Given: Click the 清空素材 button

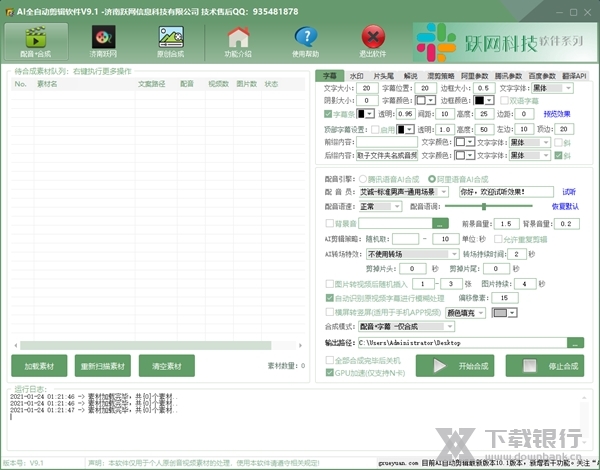Looking at the screenshot, I should pyautogui.click(x=167, y=366).
